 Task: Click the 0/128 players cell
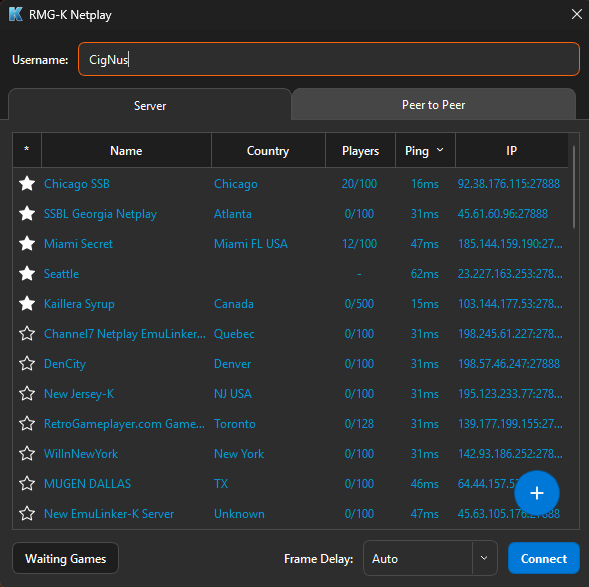click(359, 424)
